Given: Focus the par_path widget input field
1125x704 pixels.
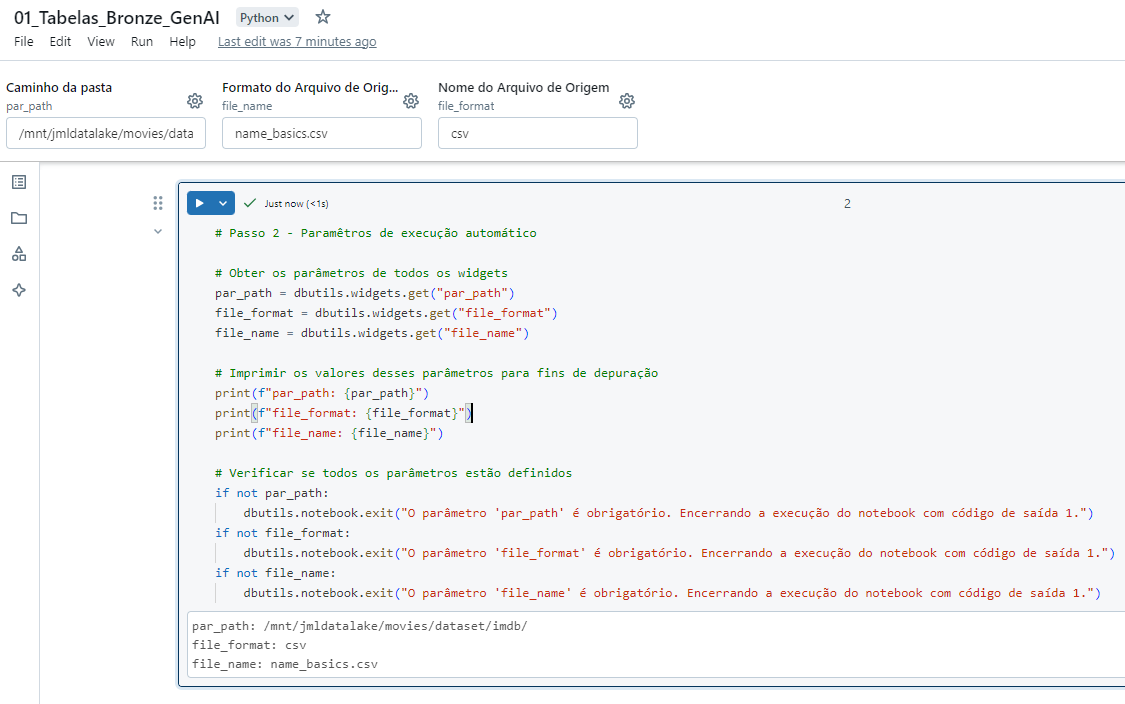Looking at the screenshot, I should pos(106,133).
